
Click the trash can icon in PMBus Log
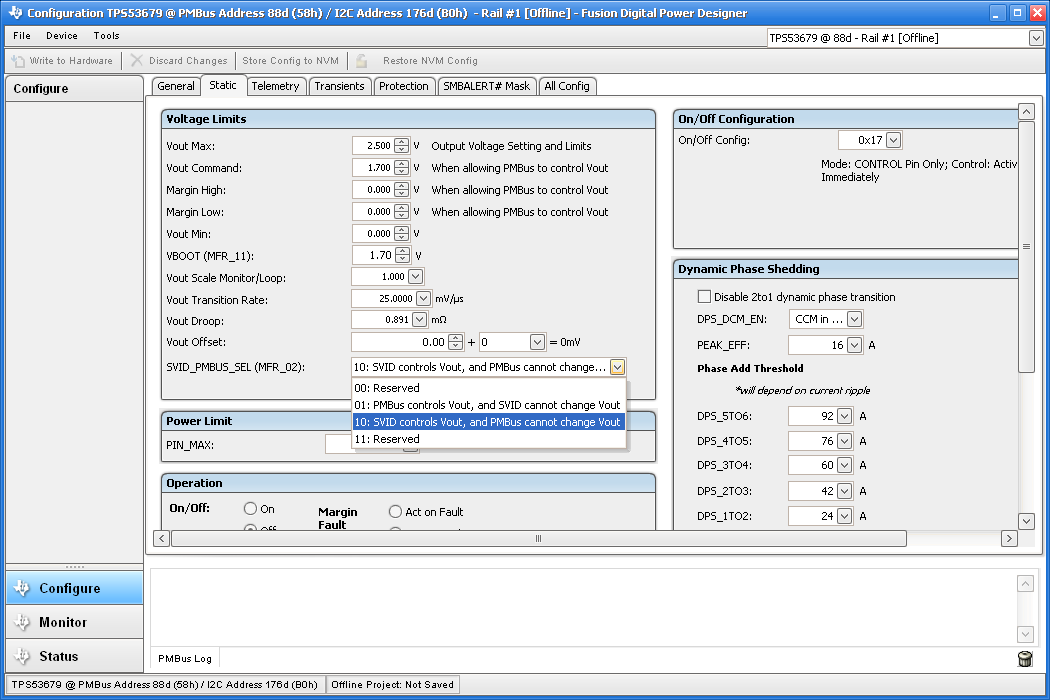[1025, 658]
